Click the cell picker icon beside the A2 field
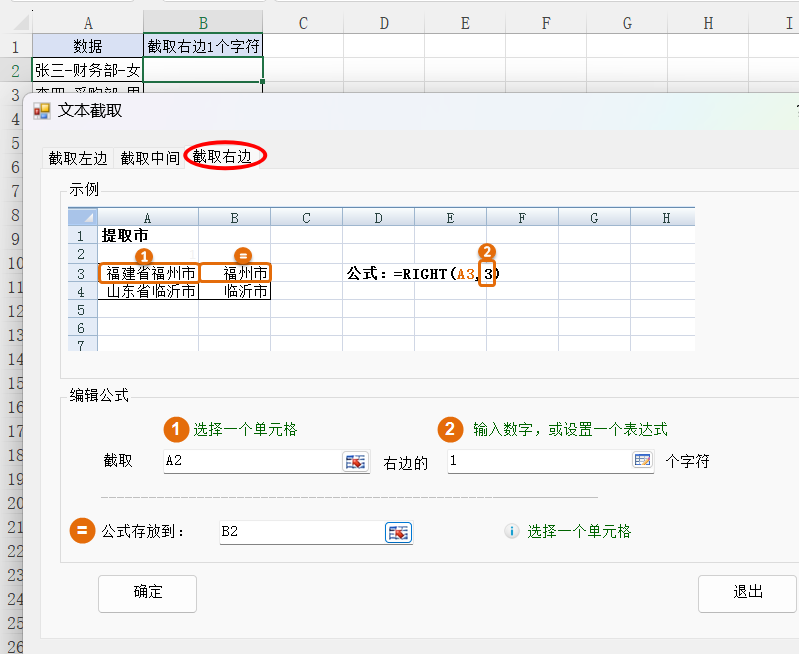Viewport: 799px width, 654px height. [x=355, y=461]
